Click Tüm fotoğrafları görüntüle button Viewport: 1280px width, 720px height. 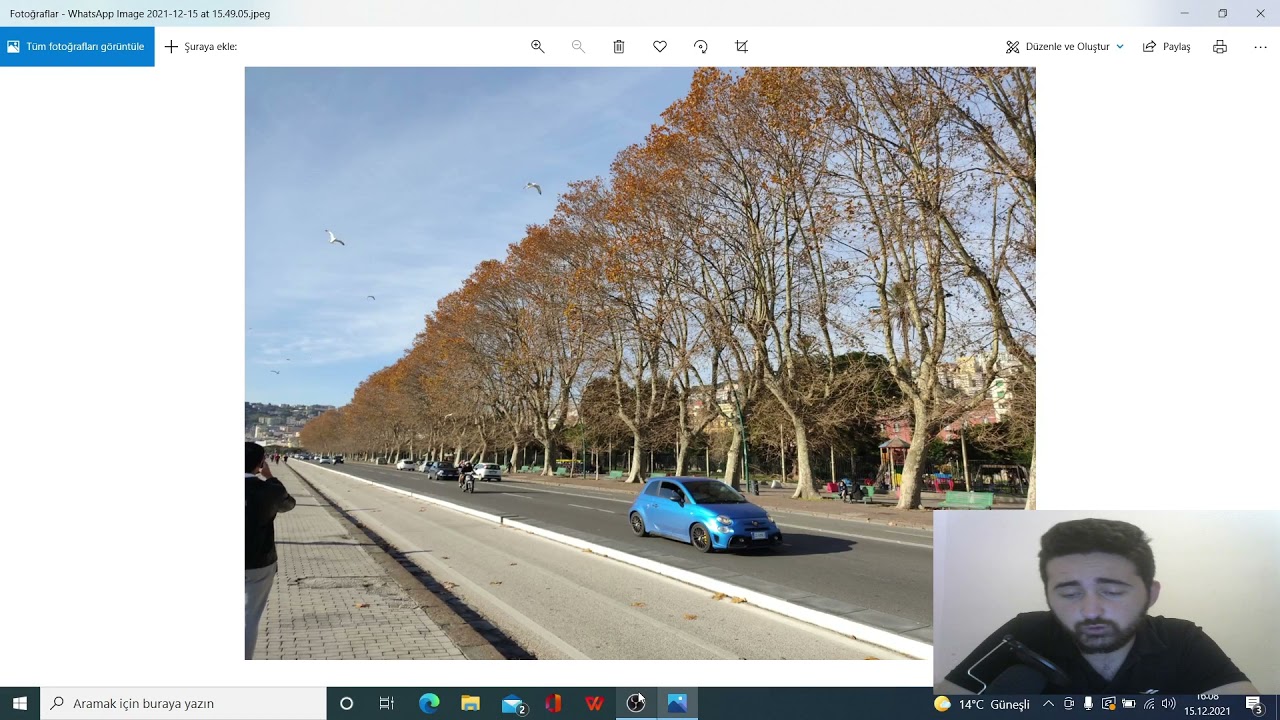(77, 47)
